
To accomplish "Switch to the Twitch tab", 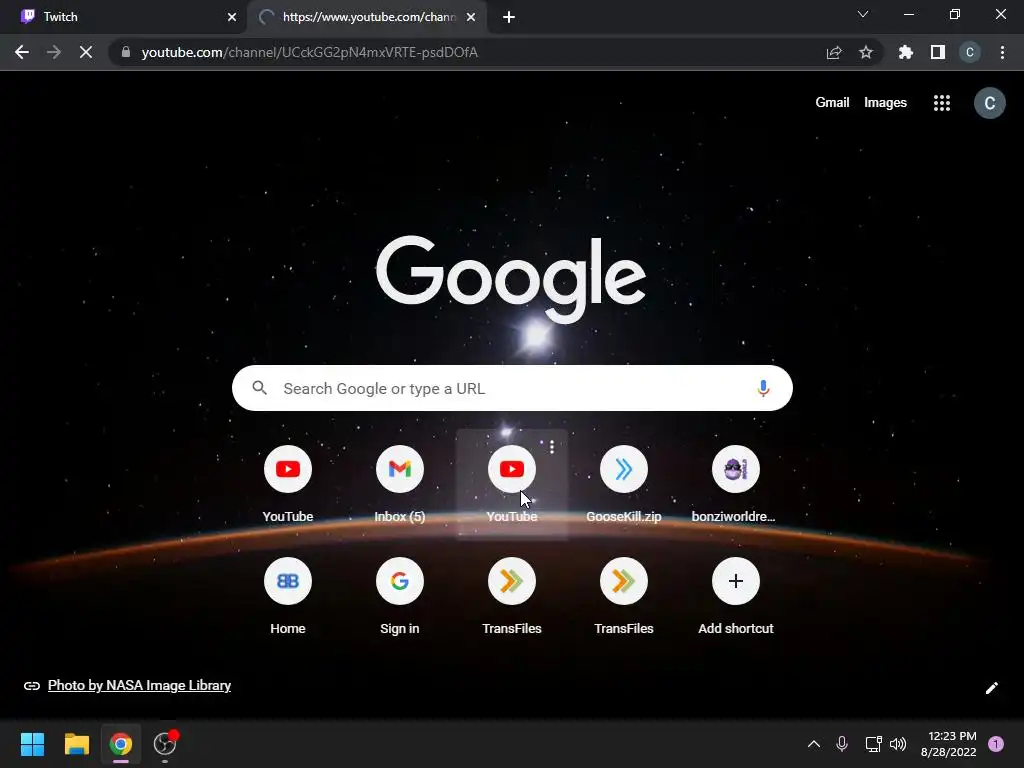I will click(x=123, y=17).
